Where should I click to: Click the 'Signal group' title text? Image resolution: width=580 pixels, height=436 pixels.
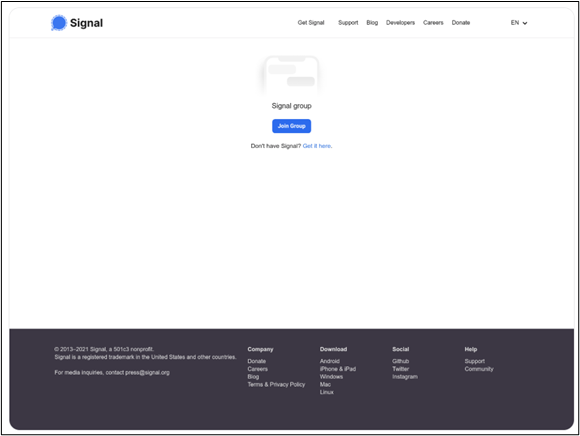(x=291, y=106)
